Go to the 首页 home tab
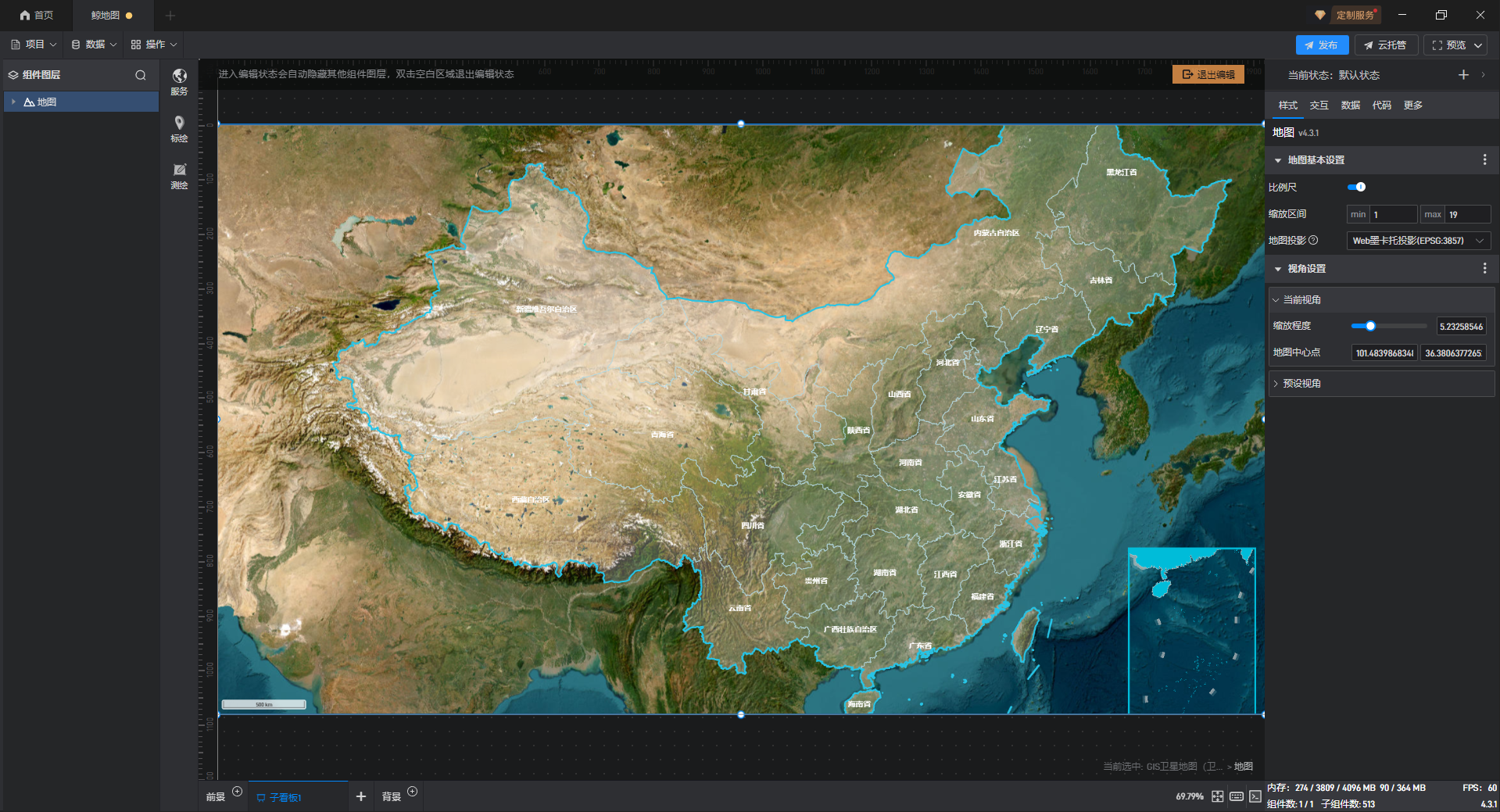The width and height of the screenshot is (1500, 812). pos(37,15)
